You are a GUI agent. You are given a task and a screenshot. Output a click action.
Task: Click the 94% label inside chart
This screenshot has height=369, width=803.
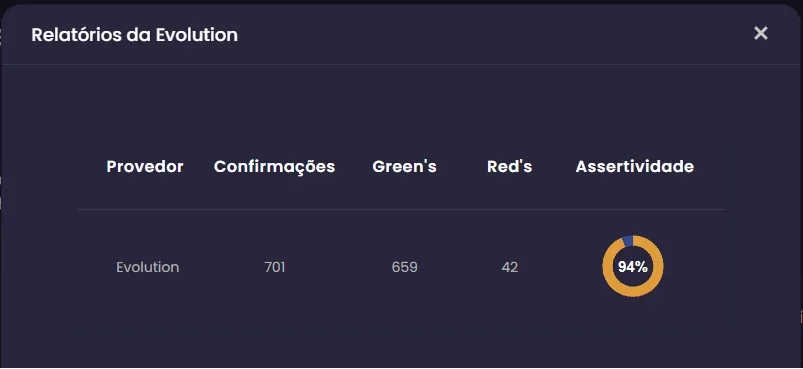click(x=632, y=267)
